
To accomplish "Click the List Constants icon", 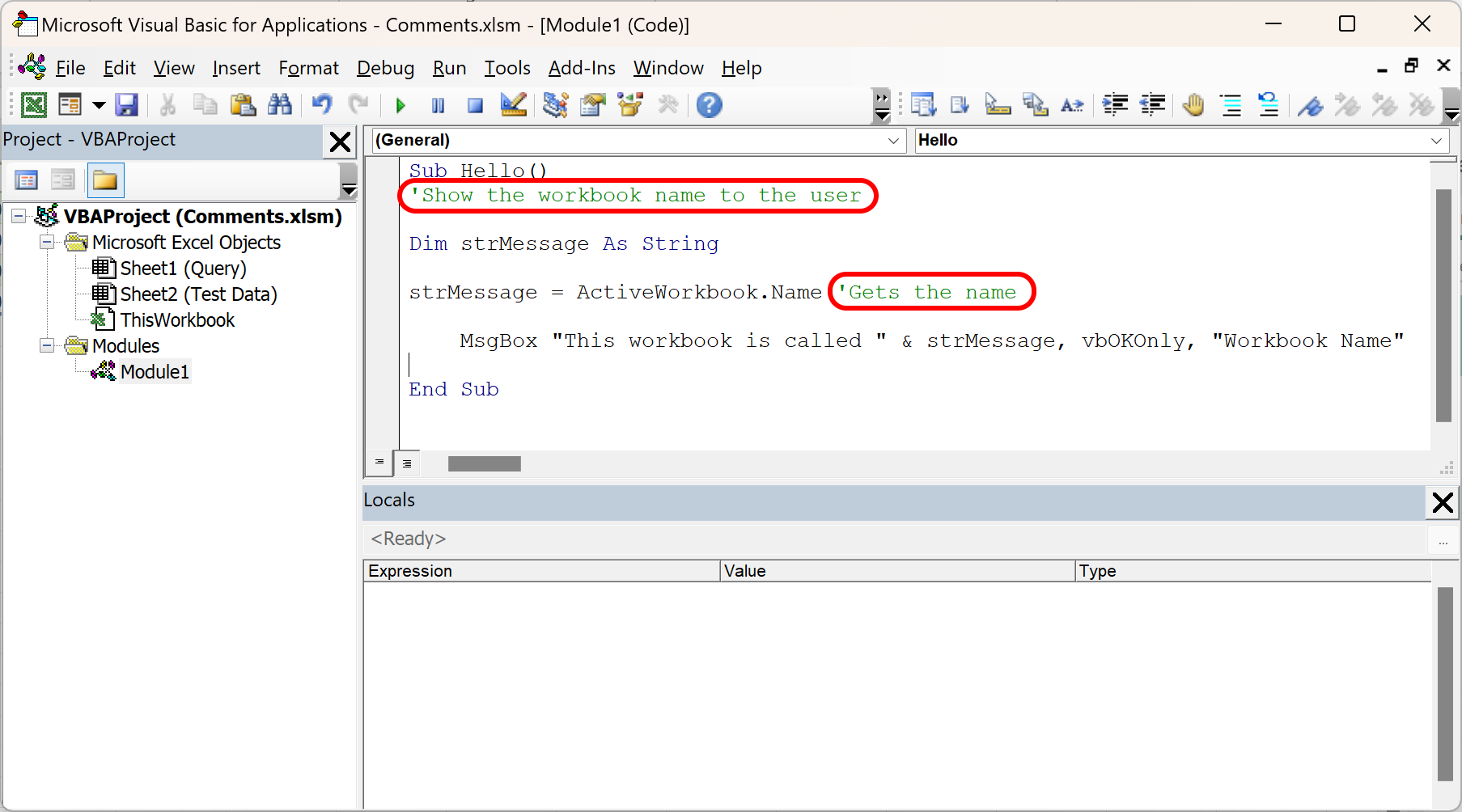I will coord(960,105).
